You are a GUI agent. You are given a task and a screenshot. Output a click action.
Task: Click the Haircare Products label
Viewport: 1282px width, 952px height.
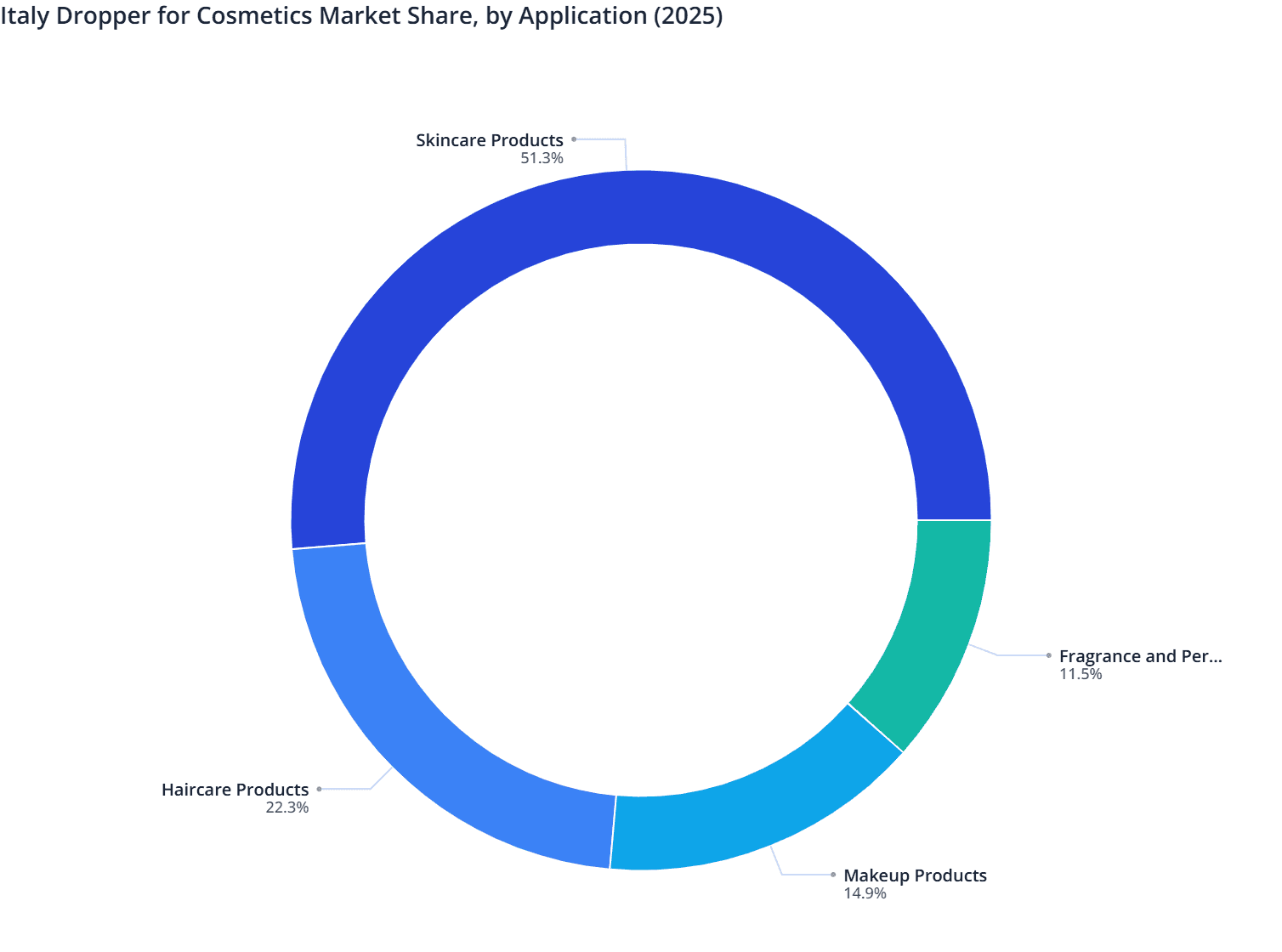click(x=234, y=790)
